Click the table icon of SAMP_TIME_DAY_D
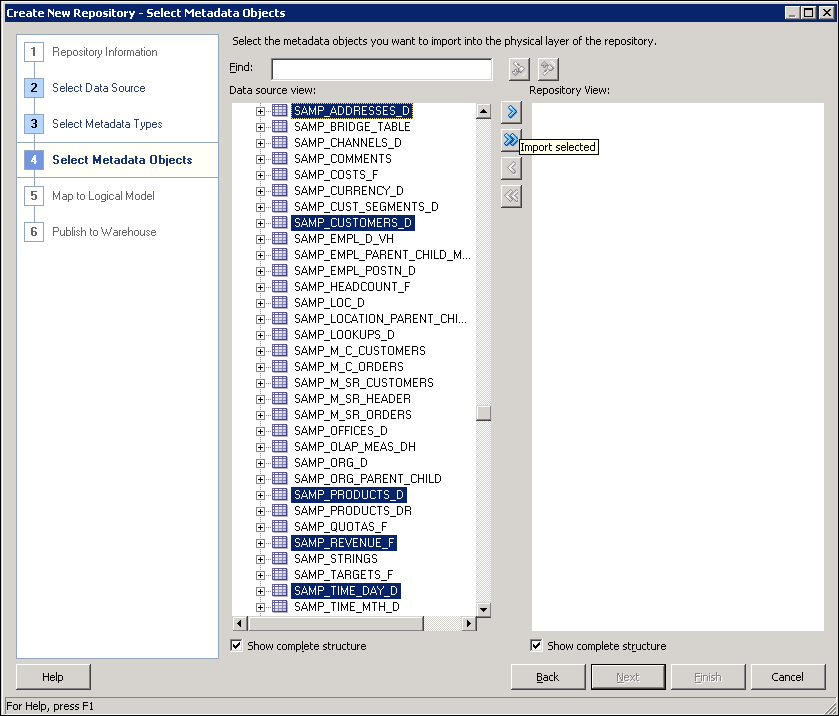 click(x=279, y=590)
